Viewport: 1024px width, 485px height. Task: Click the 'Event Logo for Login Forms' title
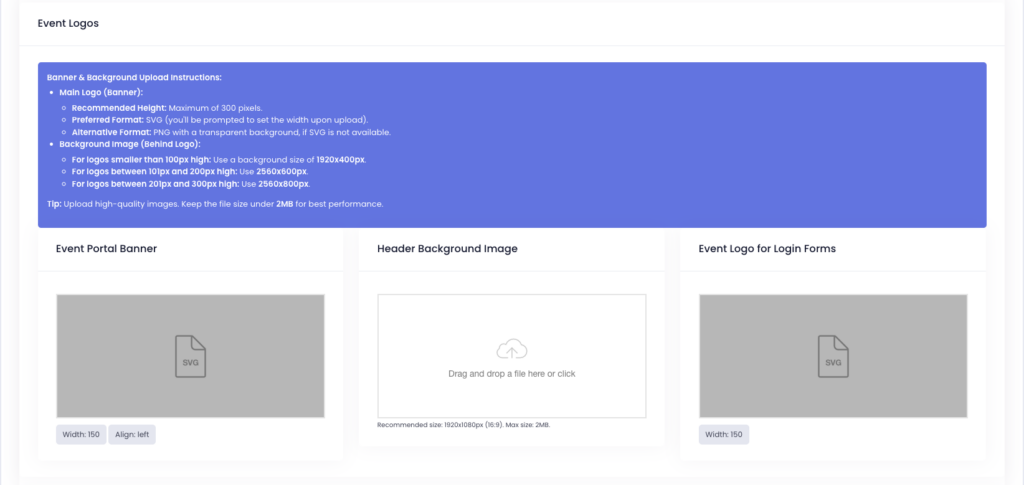point(767,248)
